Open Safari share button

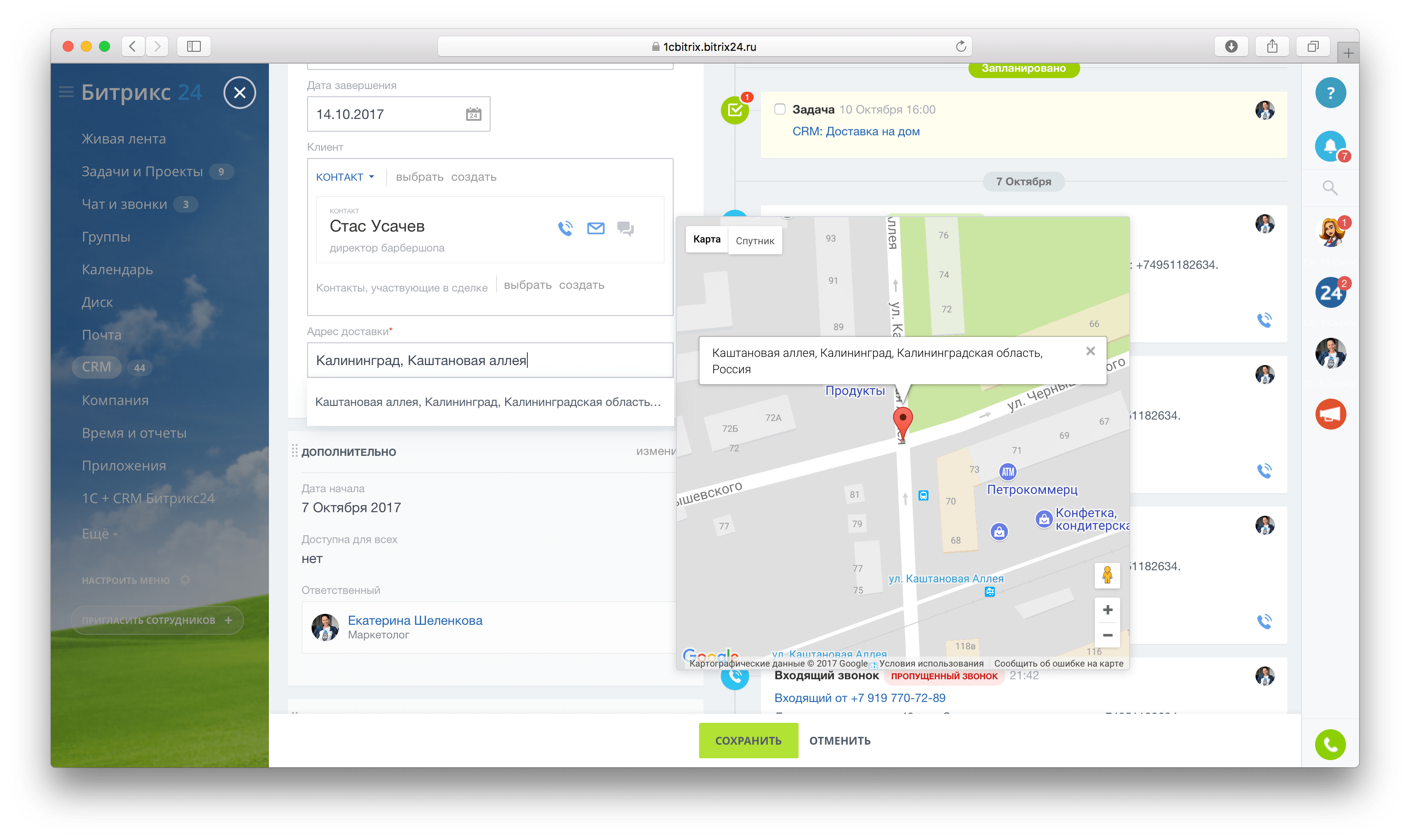click(1272, 46)
